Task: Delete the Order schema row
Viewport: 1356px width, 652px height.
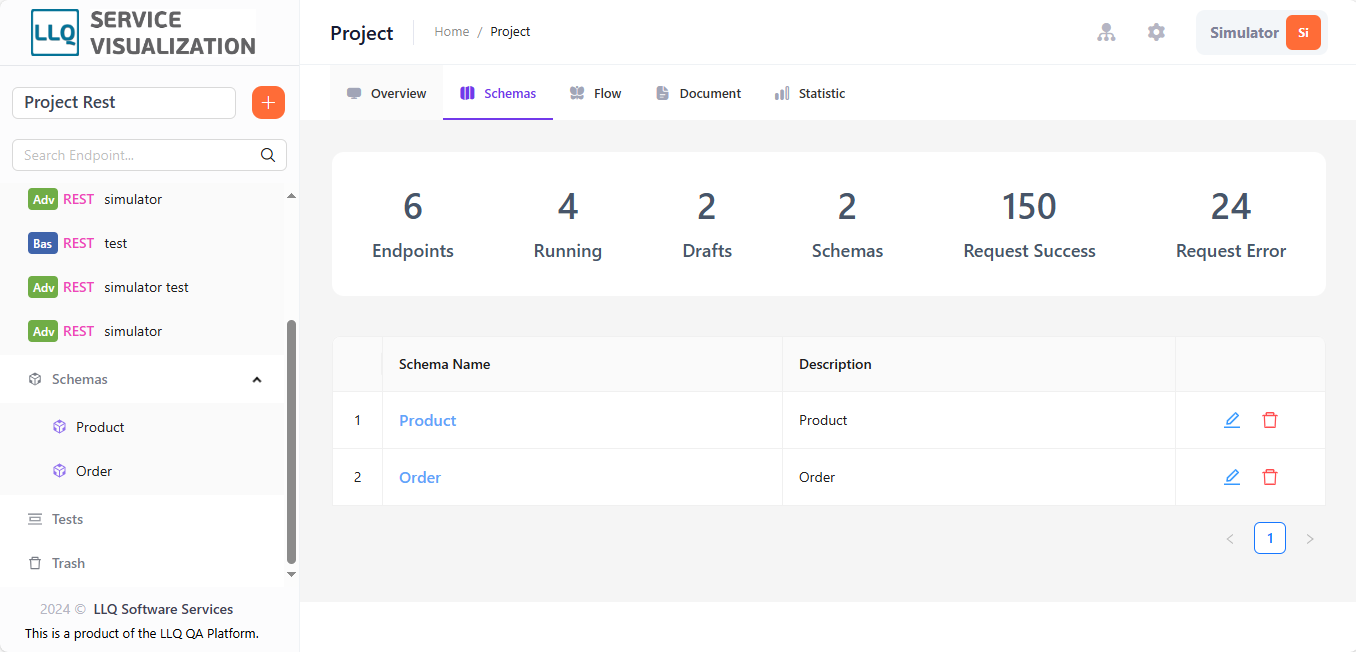Action: click(1270, 477)
